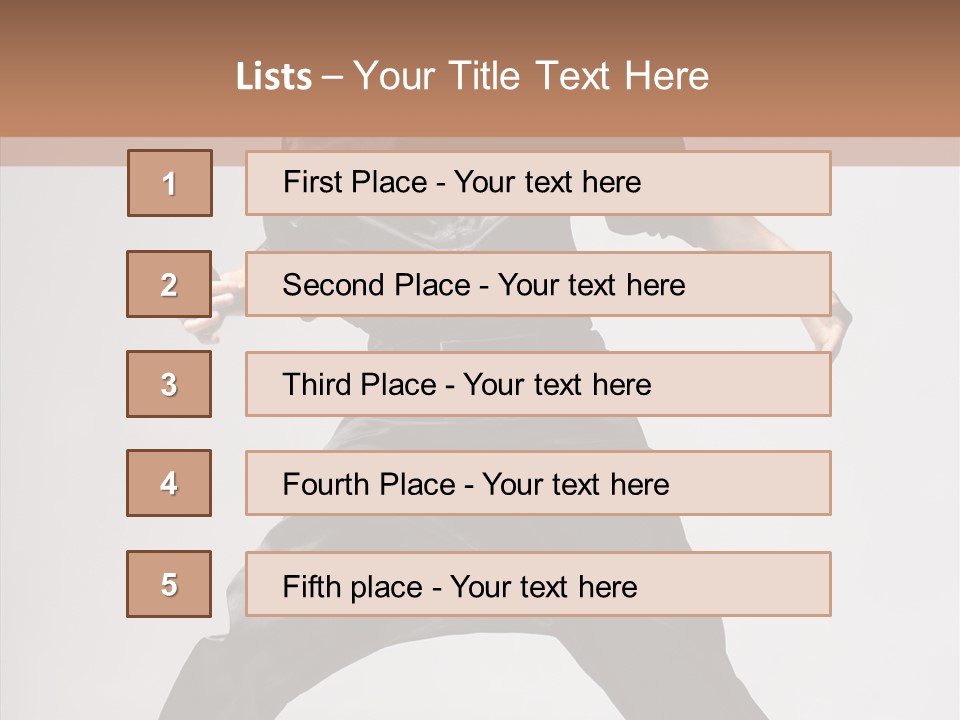Select the number 4 square
The width and height of the screenshot is (960, 720).
pos(169,483)
